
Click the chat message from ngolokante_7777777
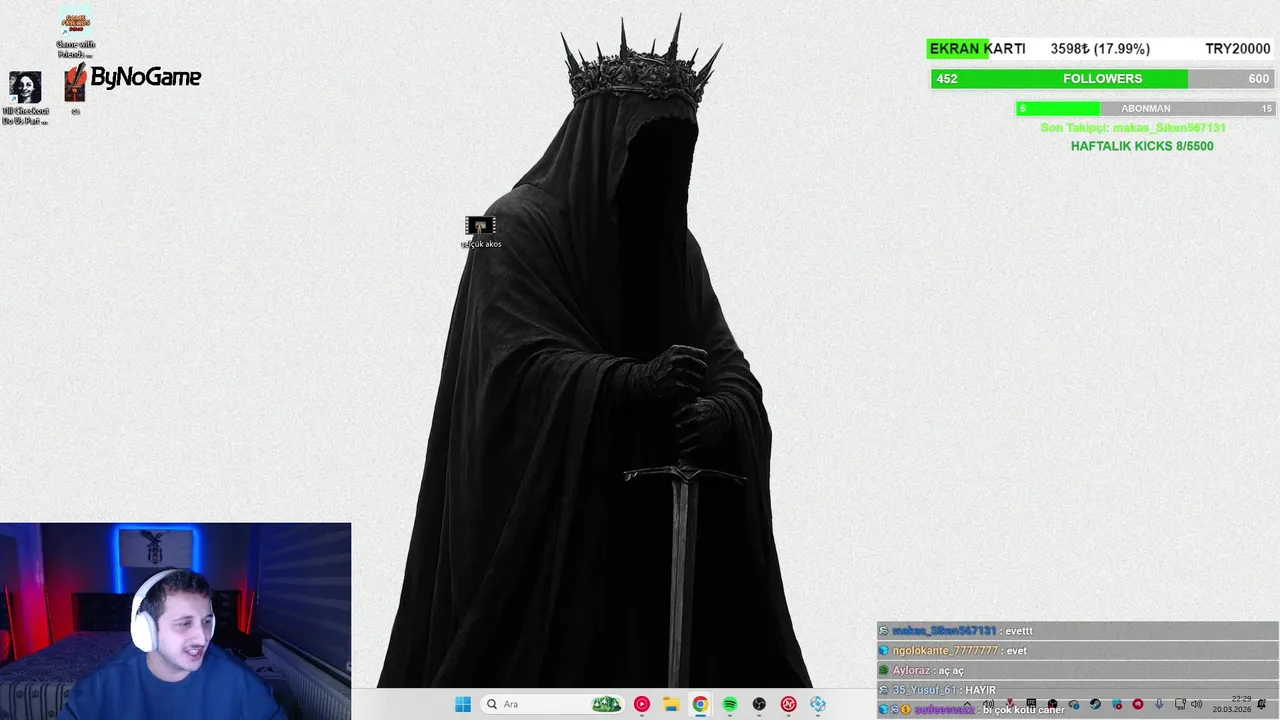coord(1077,651)
